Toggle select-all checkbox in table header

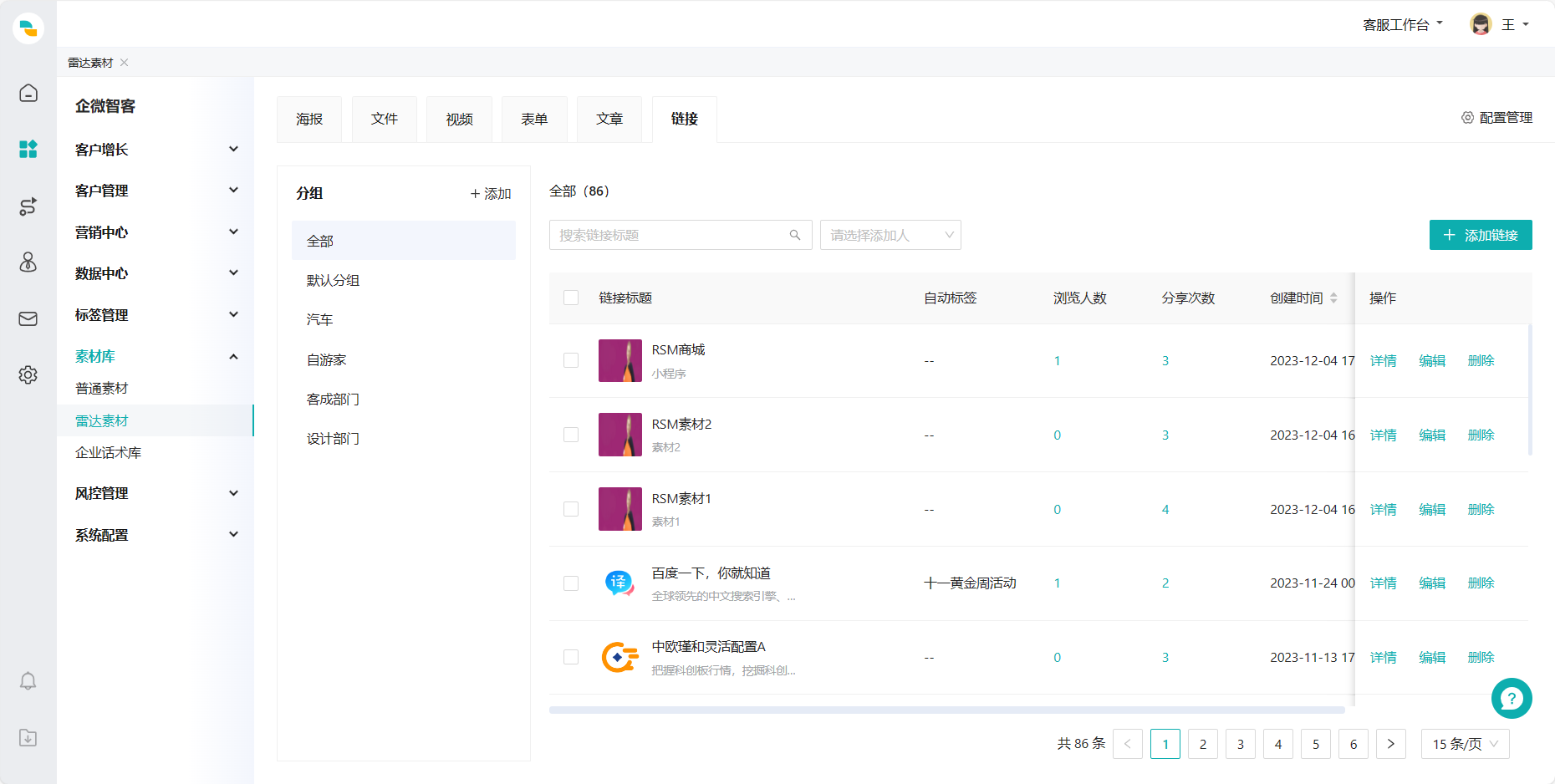coord(571,298)
